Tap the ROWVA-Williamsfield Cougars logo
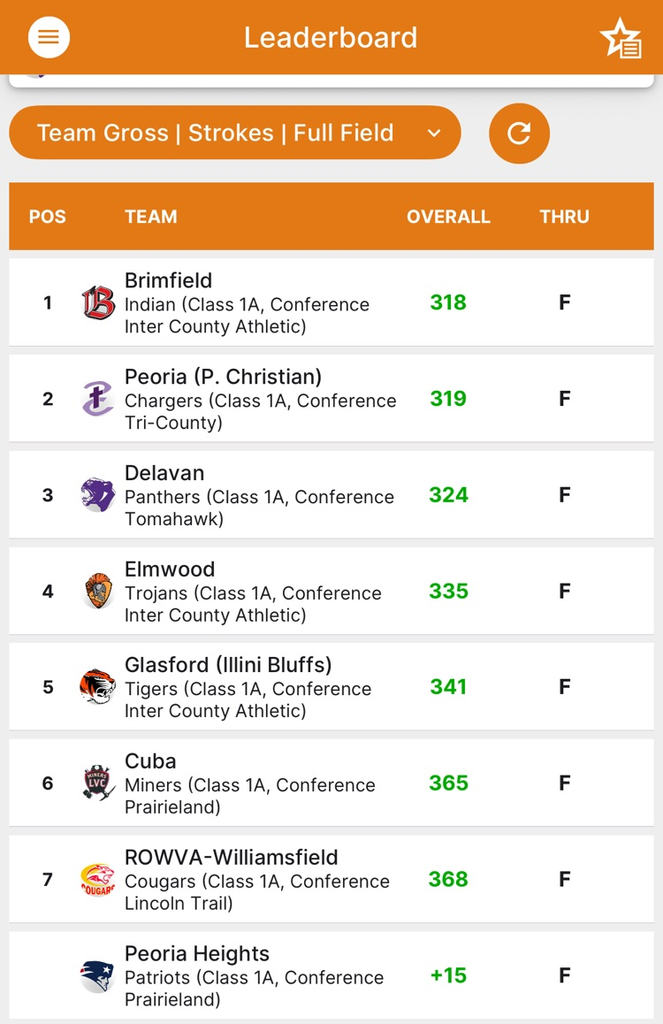The width and height of the screenshot is (663, 1024). (98, 879)
